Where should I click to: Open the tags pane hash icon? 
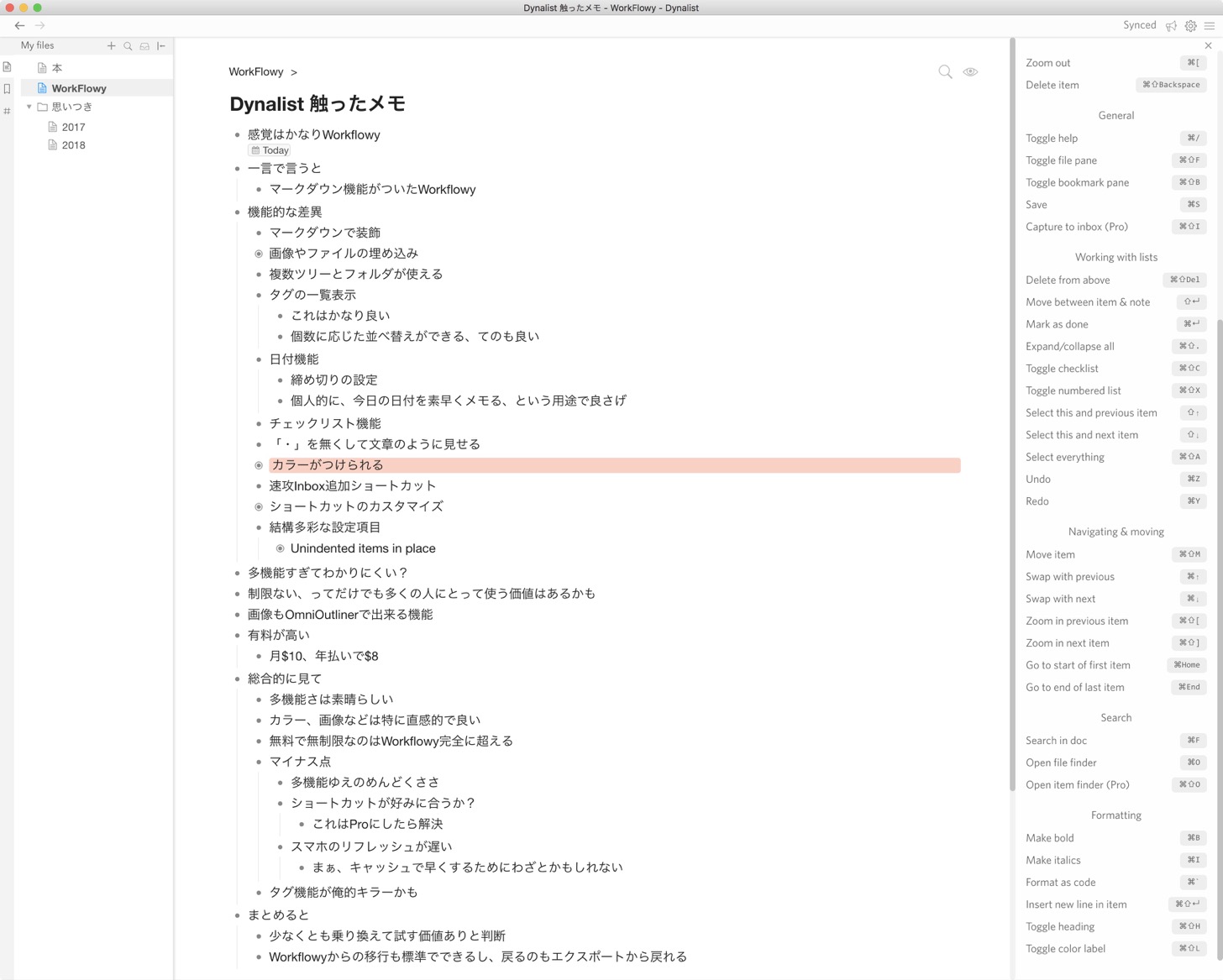(8, 111)
